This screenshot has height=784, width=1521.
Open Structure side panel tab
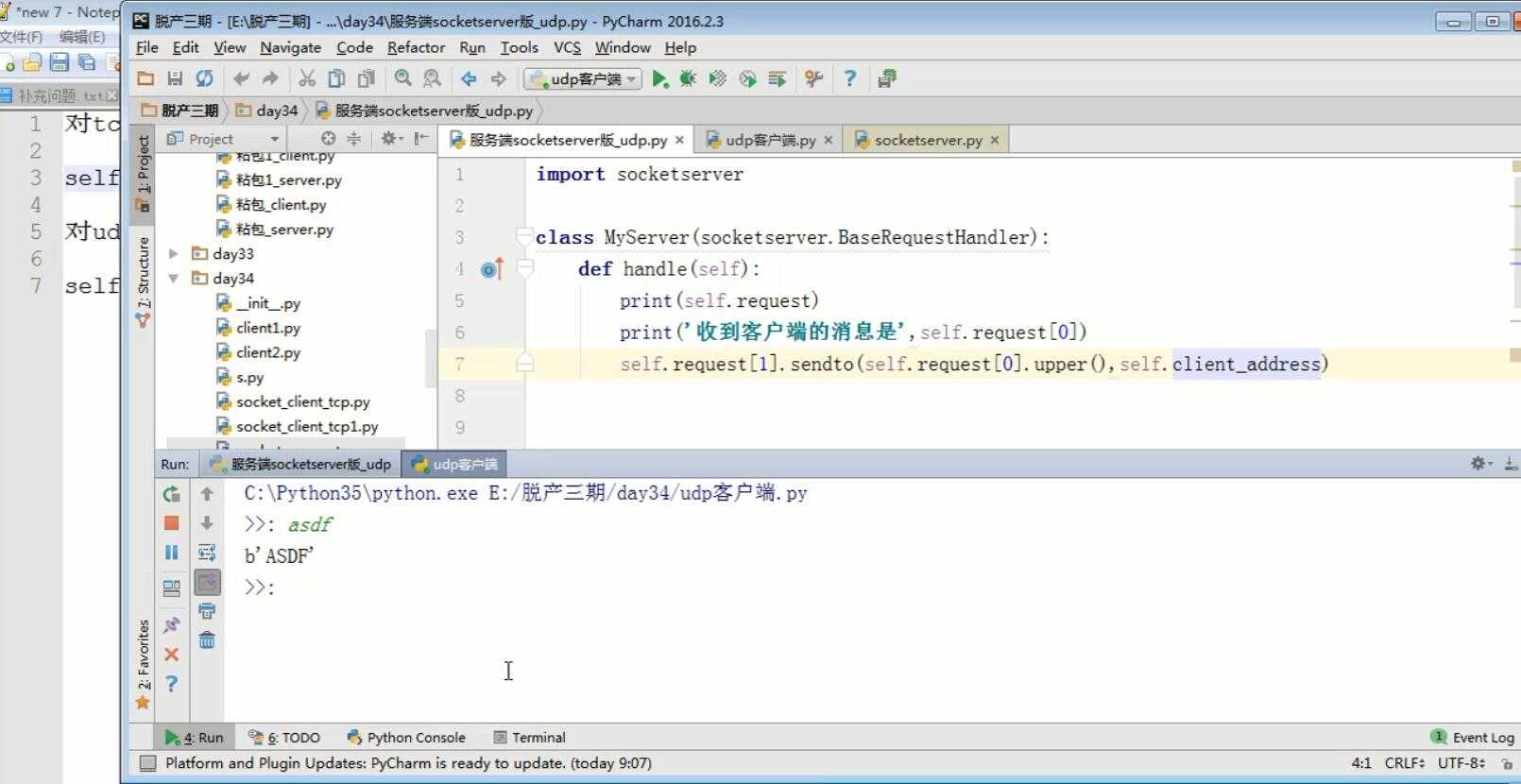(144, 281)
